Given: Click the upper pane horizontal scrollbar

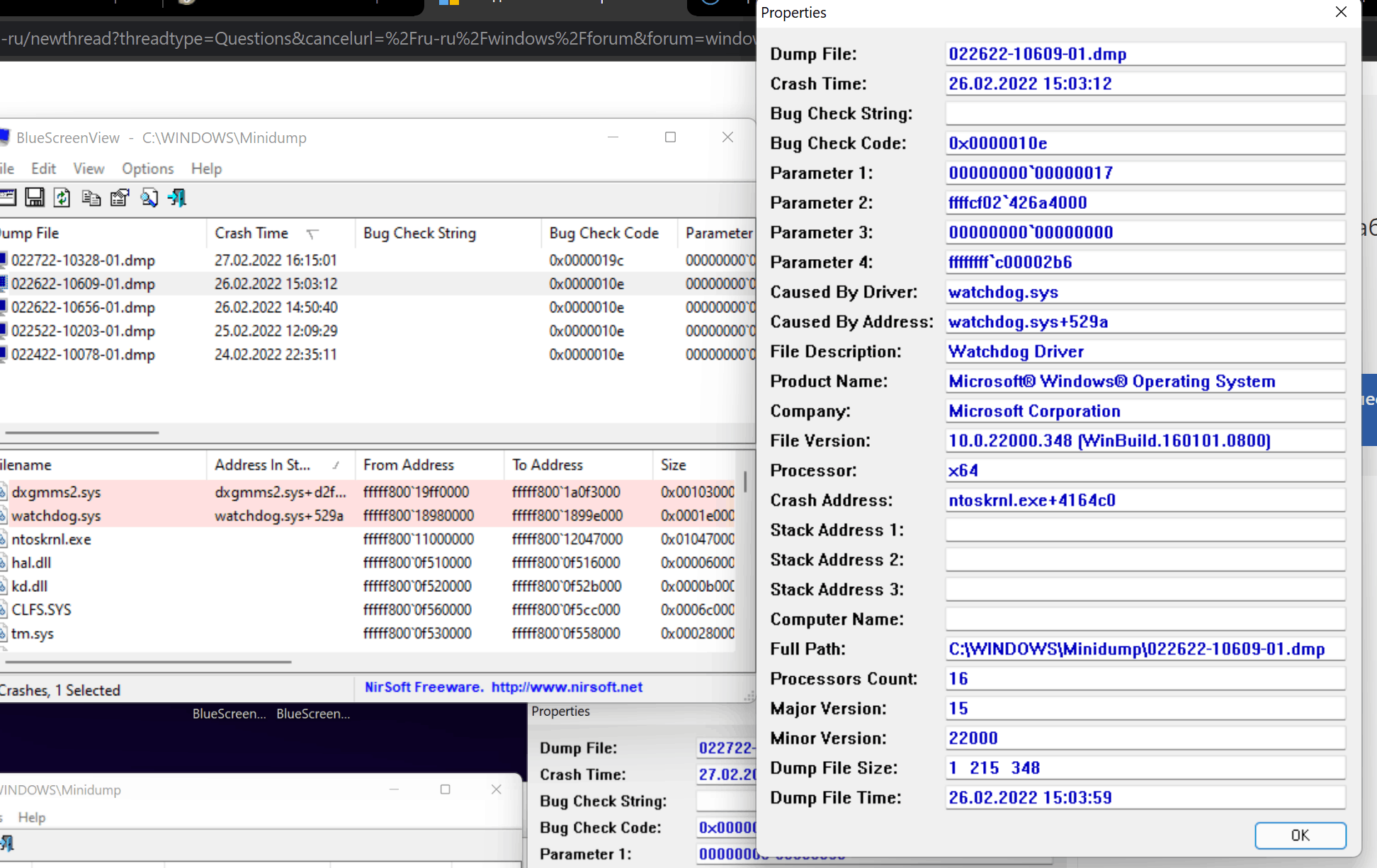Looking at the screenshot, I should click(x=81, y=432).
